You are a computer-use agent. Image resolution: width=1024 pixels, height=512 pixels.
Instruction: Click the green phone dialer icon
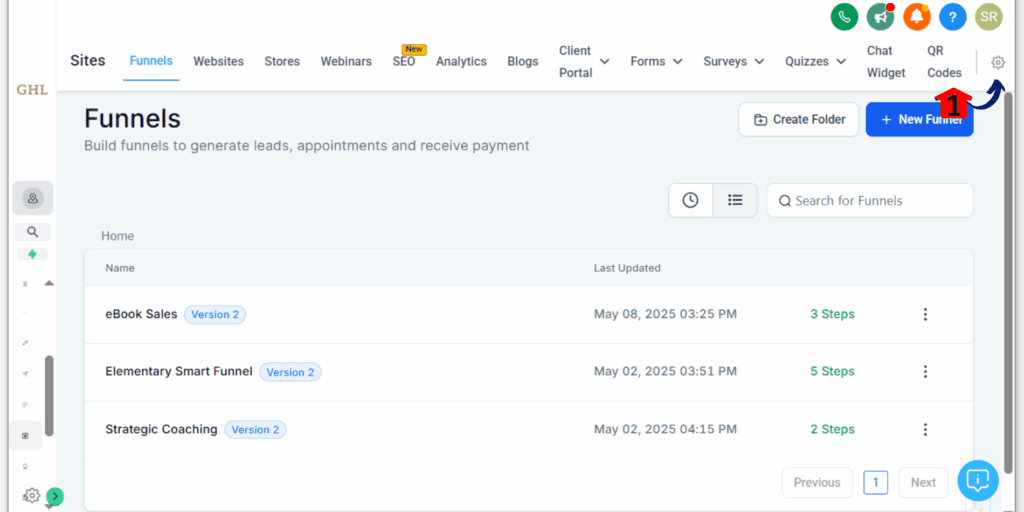pyautogui.click(x=844, y=17)
